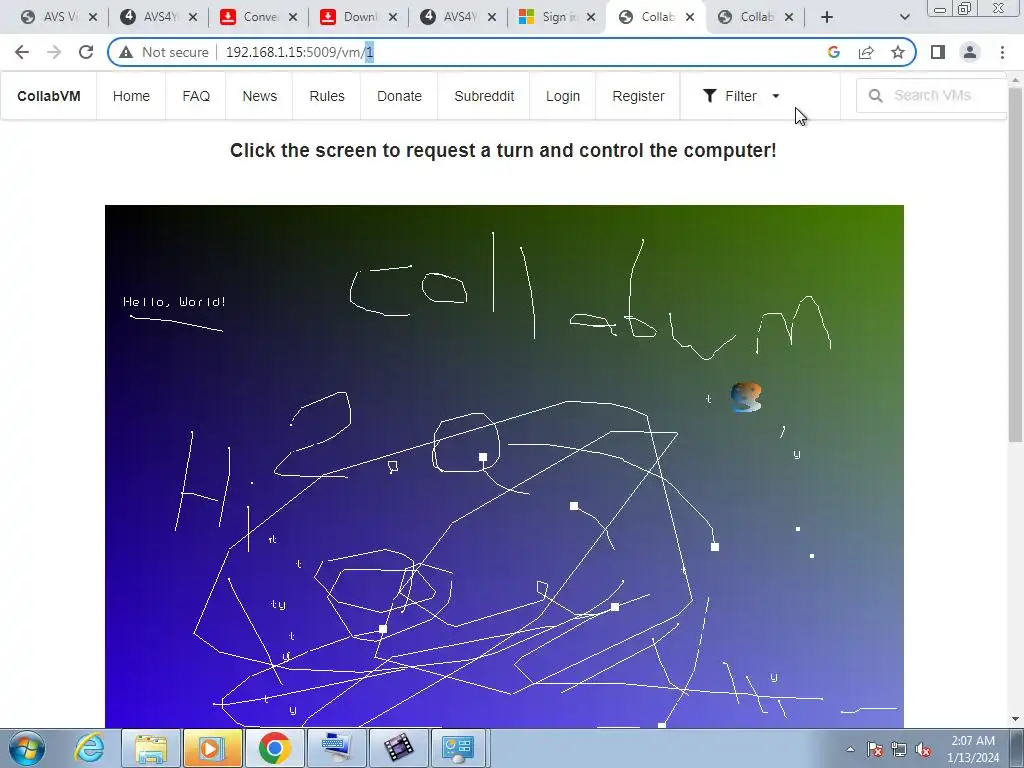The height and width of the screenshot is (768, 1024).
Task: Open the Rules page
Action: point(327,96)
